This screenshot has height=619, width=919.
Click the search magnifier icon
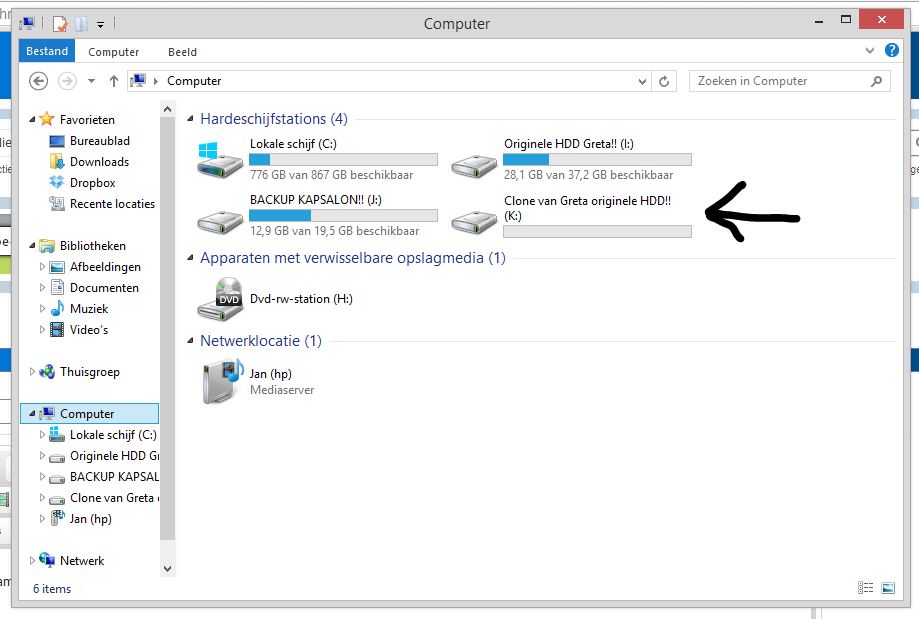[x=876, y=81]
